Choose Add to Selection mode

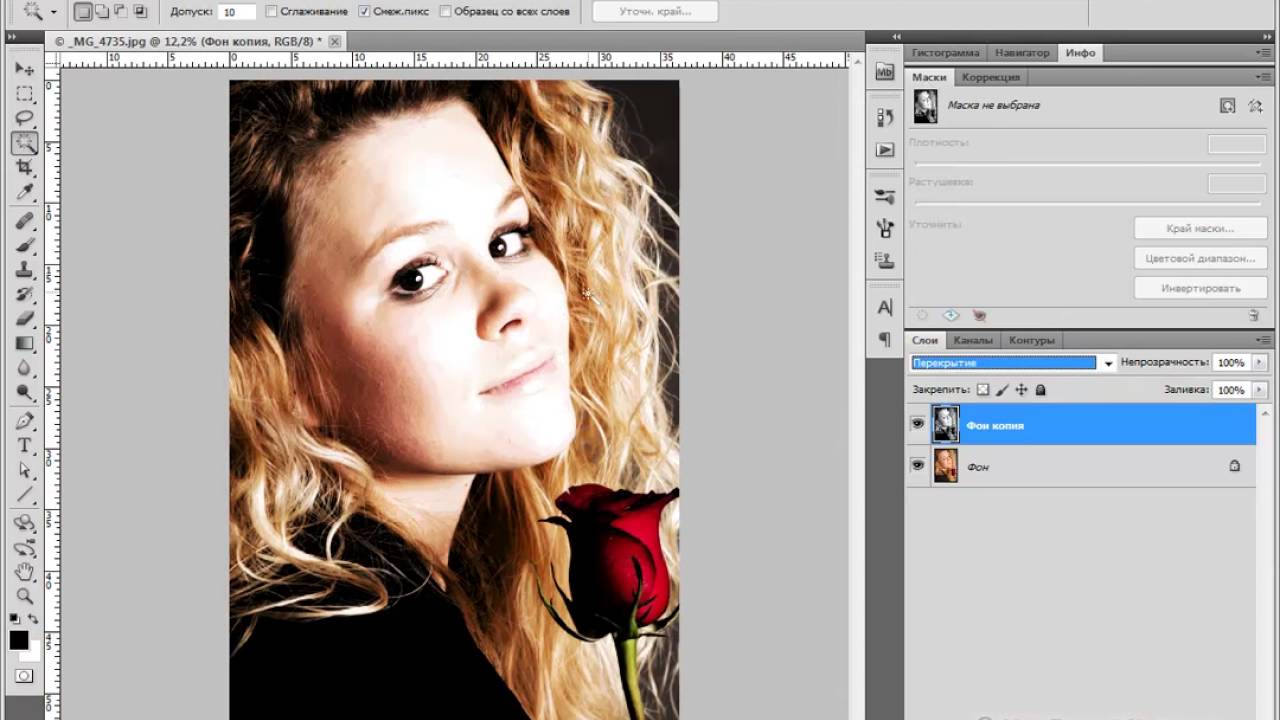103,12
